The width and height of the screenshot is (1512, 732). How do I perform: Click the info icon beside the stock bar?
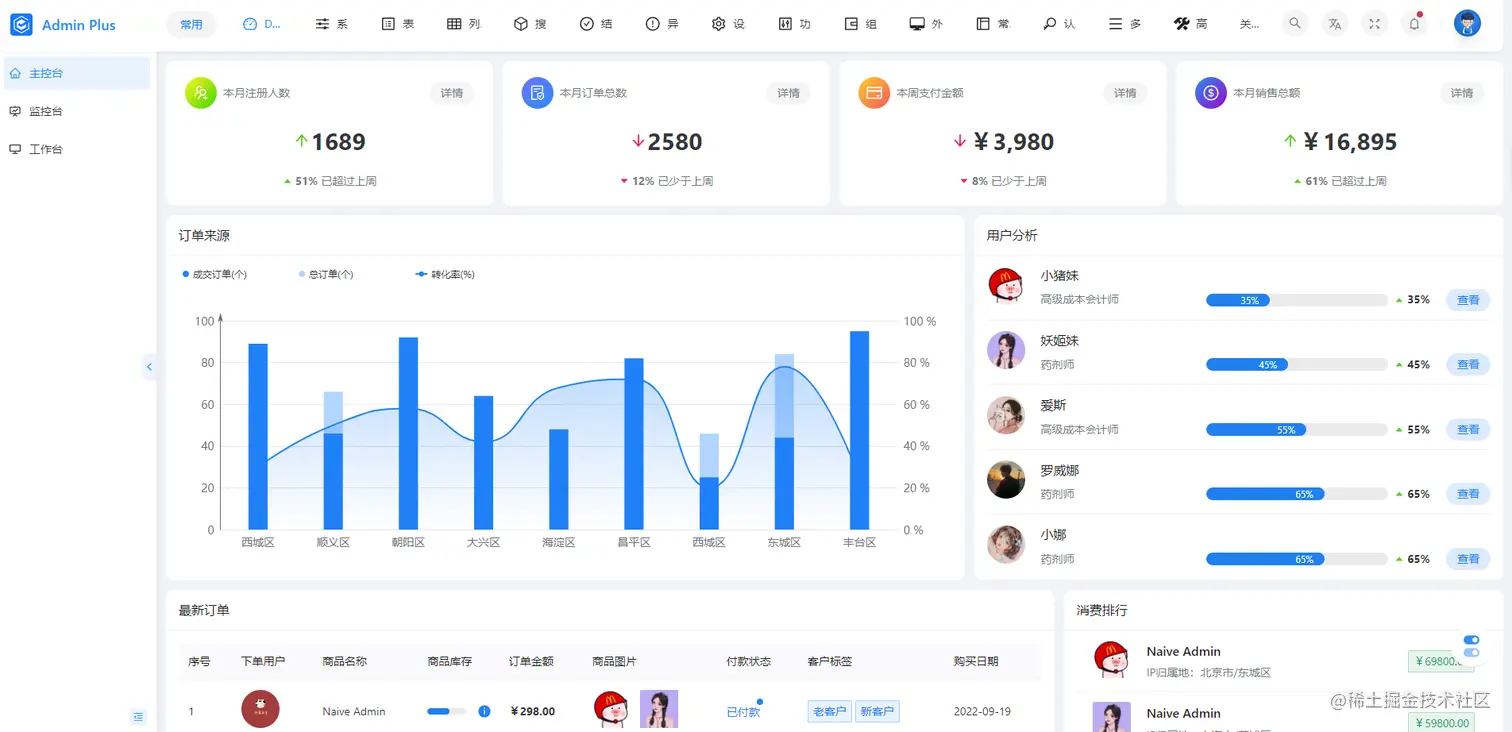[484, 711]
